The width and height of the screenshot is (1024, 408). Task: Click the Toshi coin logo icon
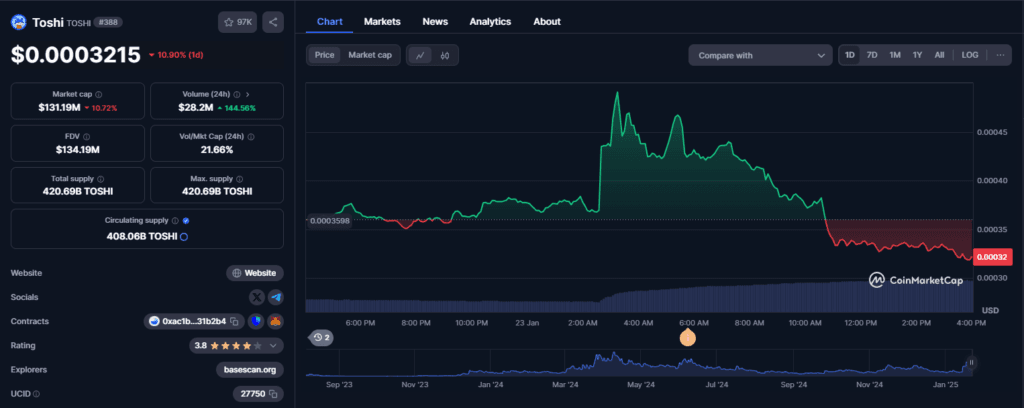coord(18,22)
